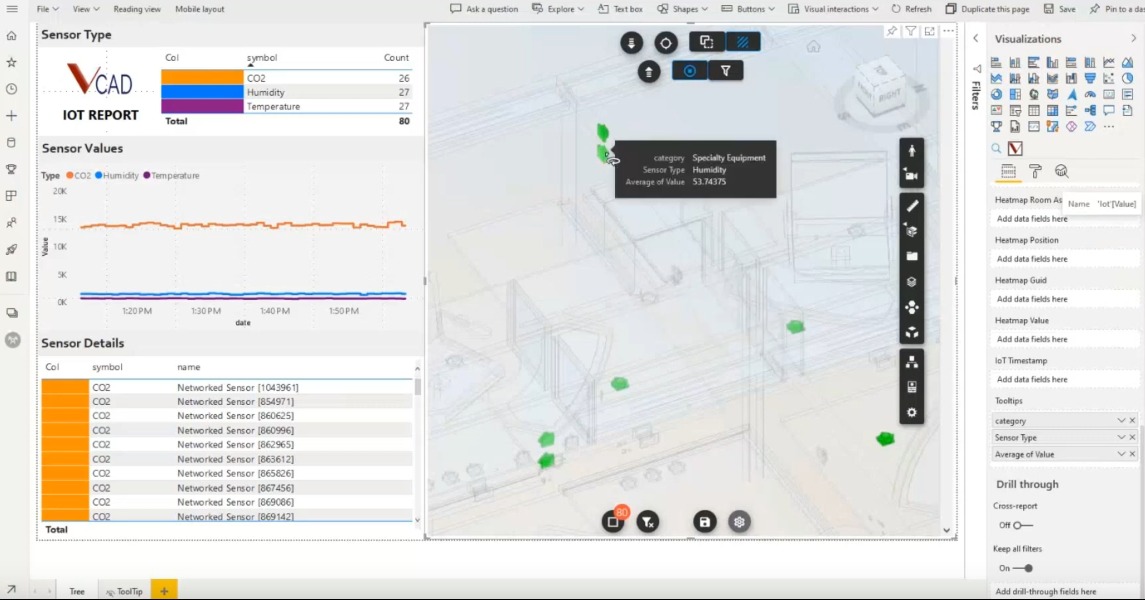Remove the category field from Tooltips
1145x600 pixels.
pos(1133,420)
